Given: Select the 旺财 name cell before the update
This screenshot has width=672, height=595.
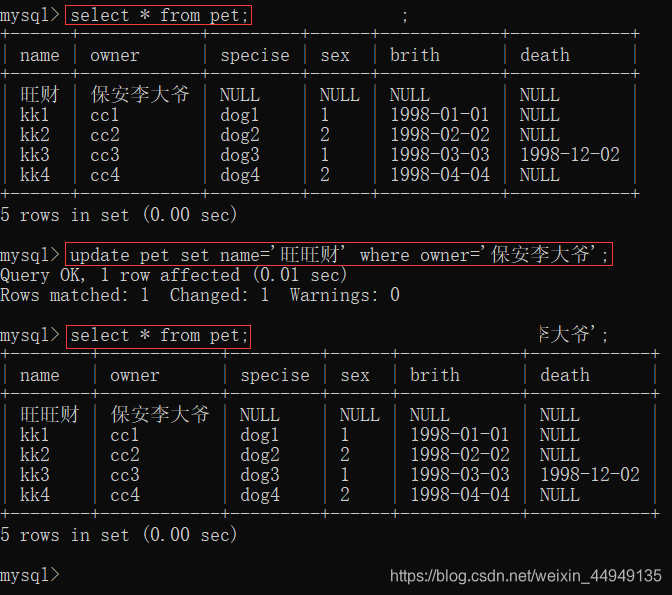Looking at the screenshot, I should pos(39,95).
